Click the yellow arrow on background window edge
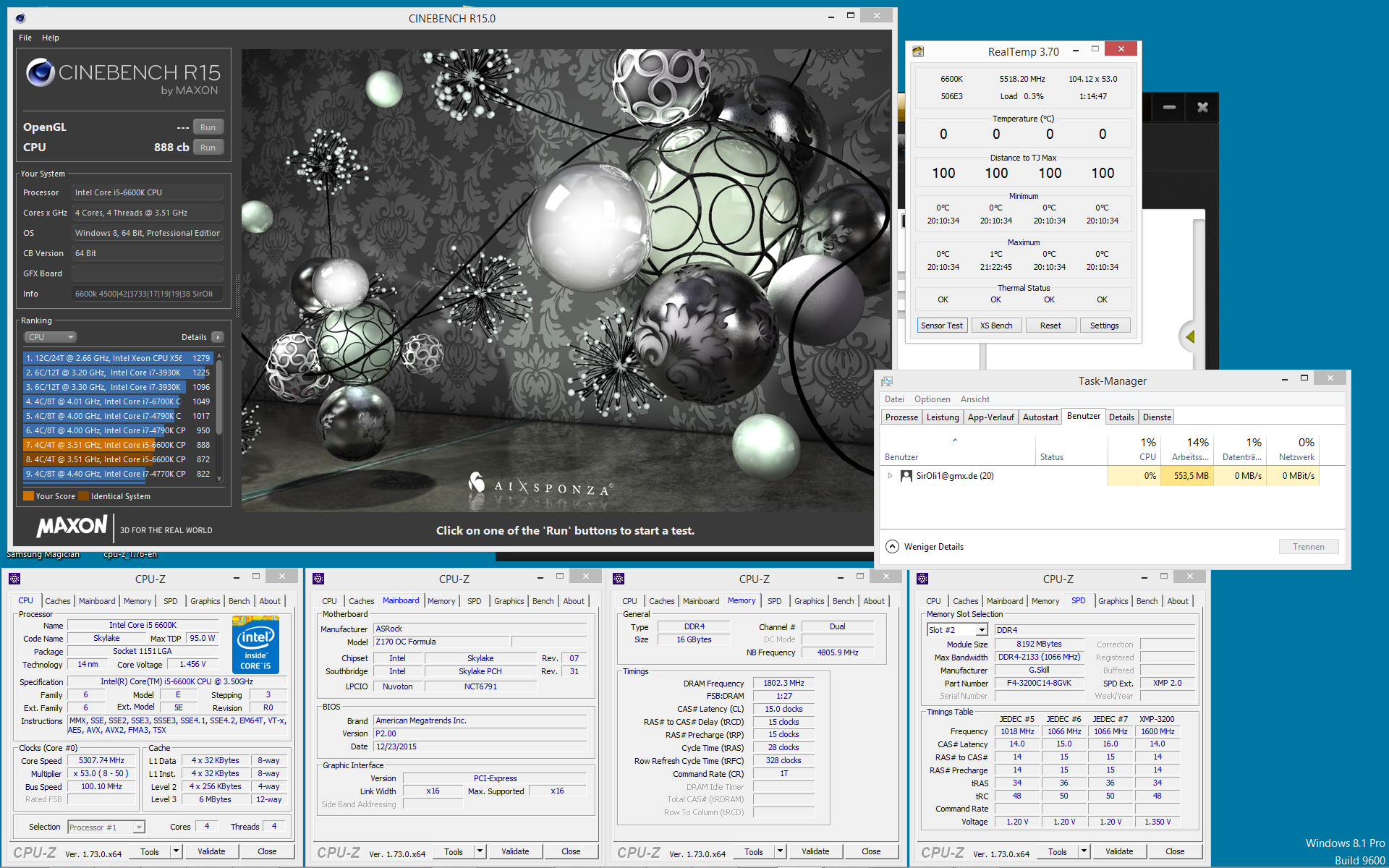This screenshot has width=1389, height=868. click(x=1189, y=337)
